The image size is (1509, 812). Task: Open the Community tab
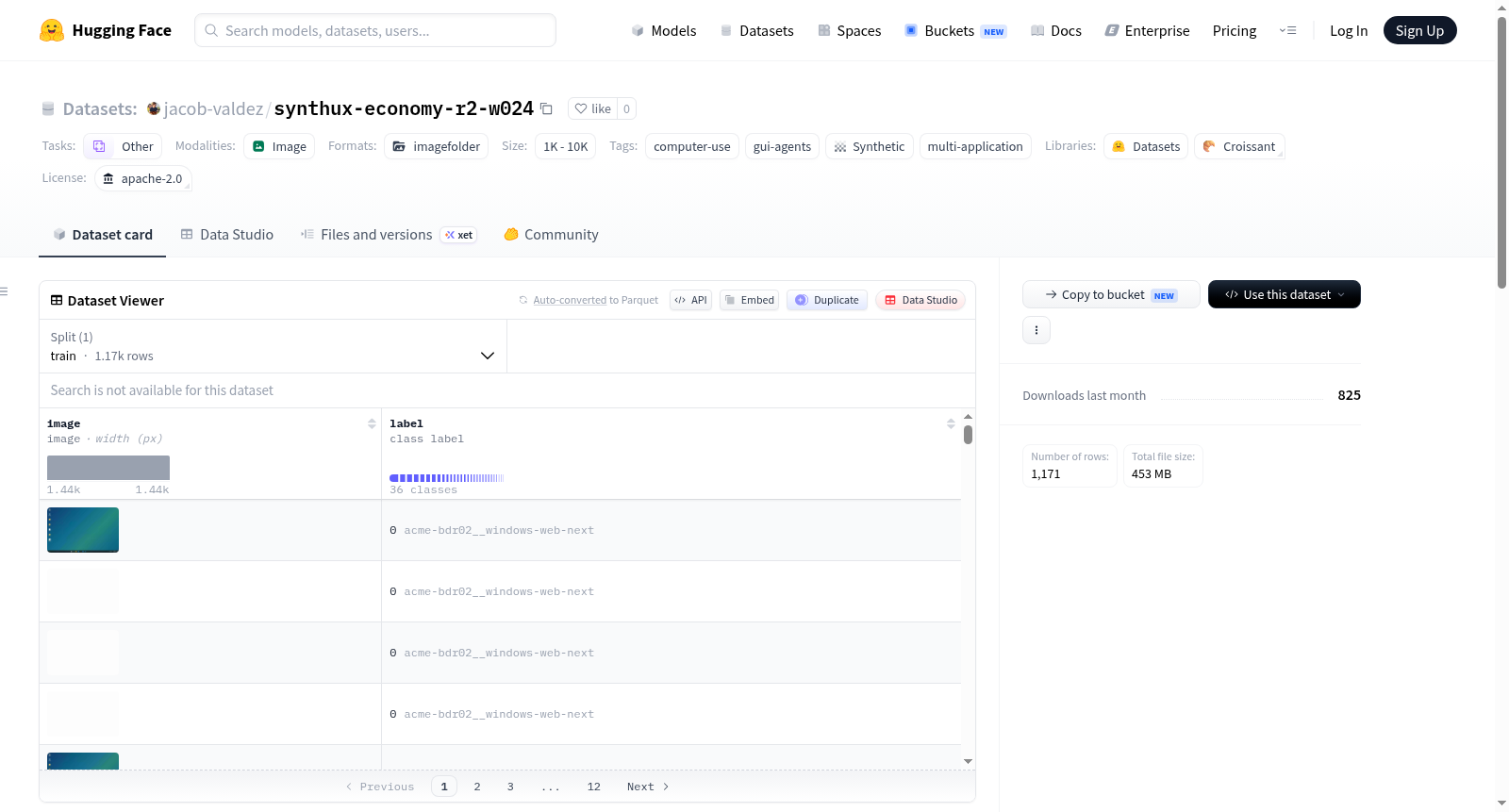tap(551, 235)
